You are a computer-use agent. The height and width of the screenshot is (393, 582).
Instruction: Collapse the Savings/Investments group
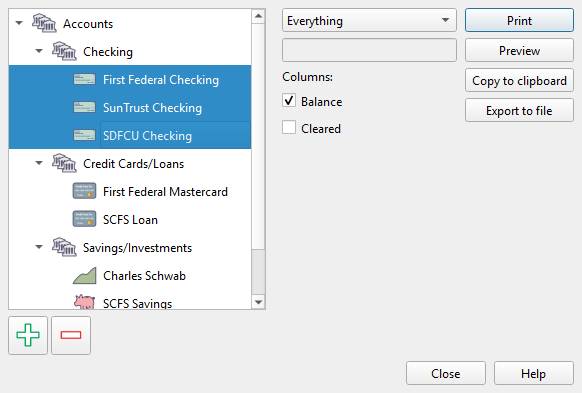coord(39,247)
